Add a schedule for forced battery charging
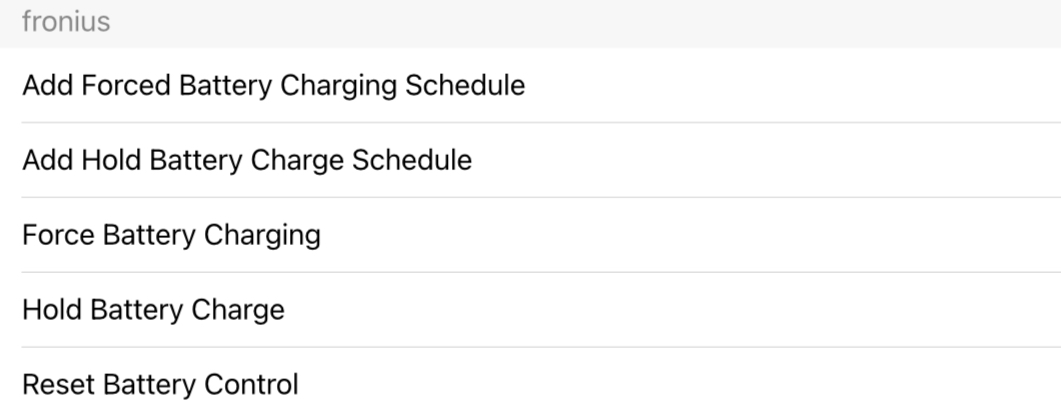The width and height of the screenshot is (1061, 417). [x=273, y=85]
